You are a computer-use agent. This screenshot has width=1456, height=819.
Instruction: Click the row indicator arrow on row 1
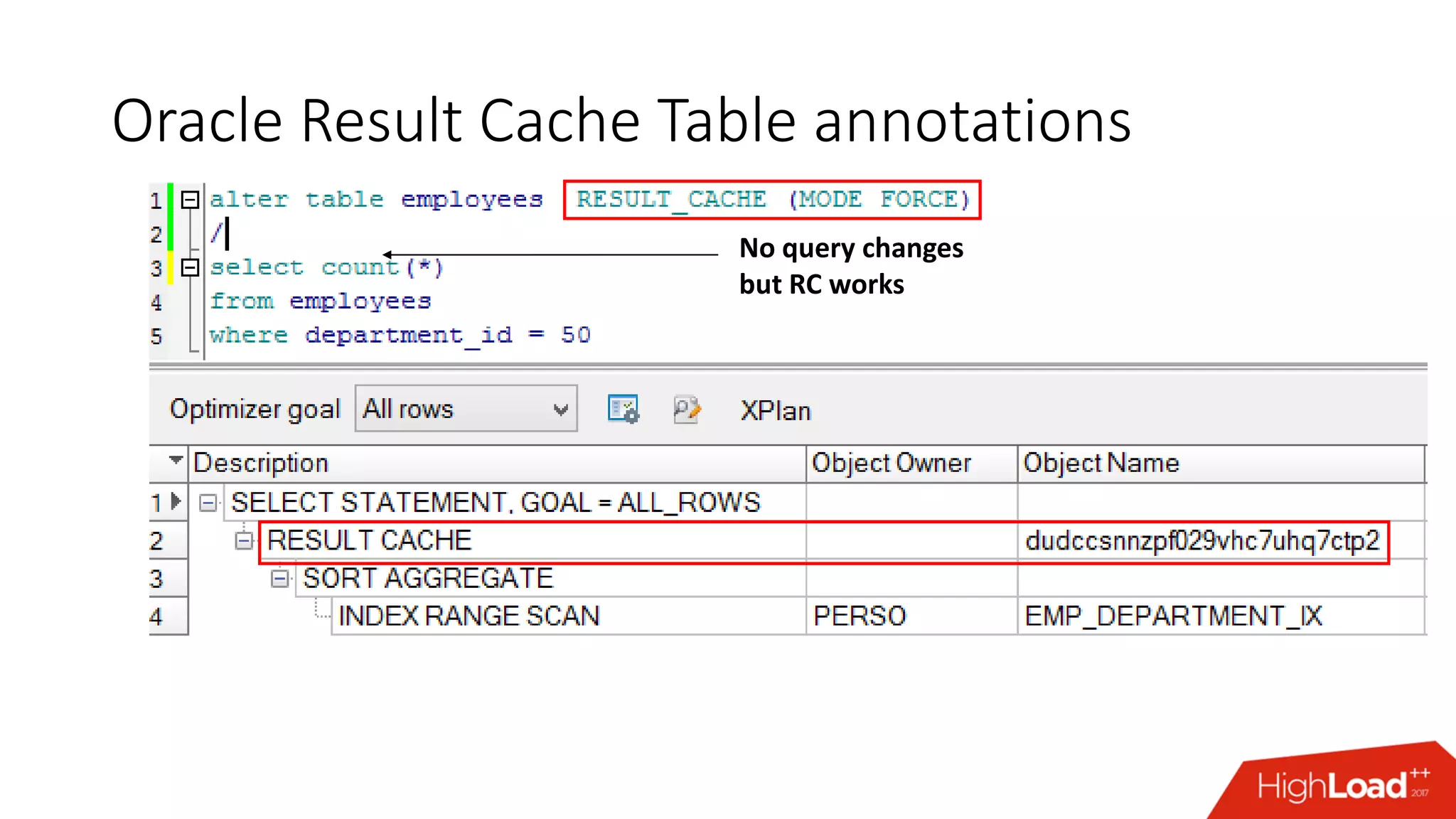[x=176, y=502]
